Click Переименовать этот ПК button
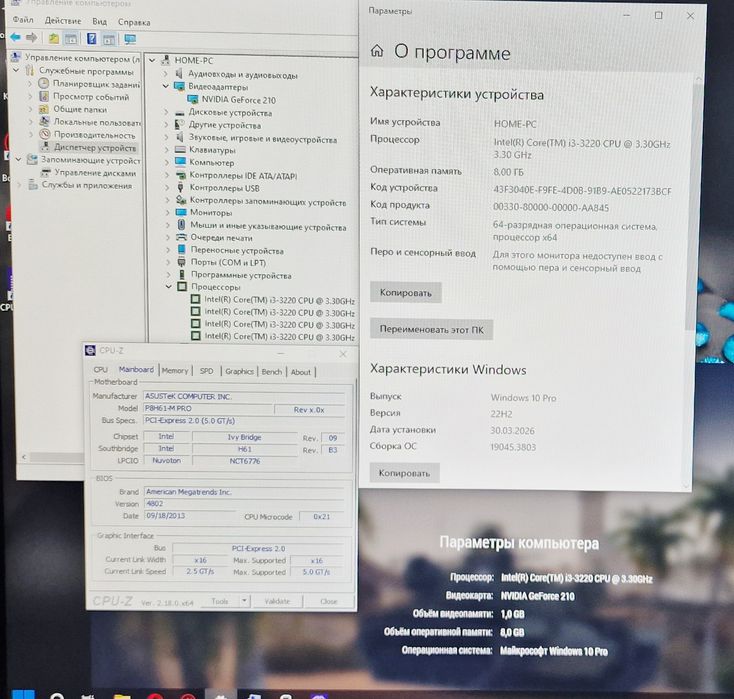Screen dimensions: 734x699 tap(431, 330)
